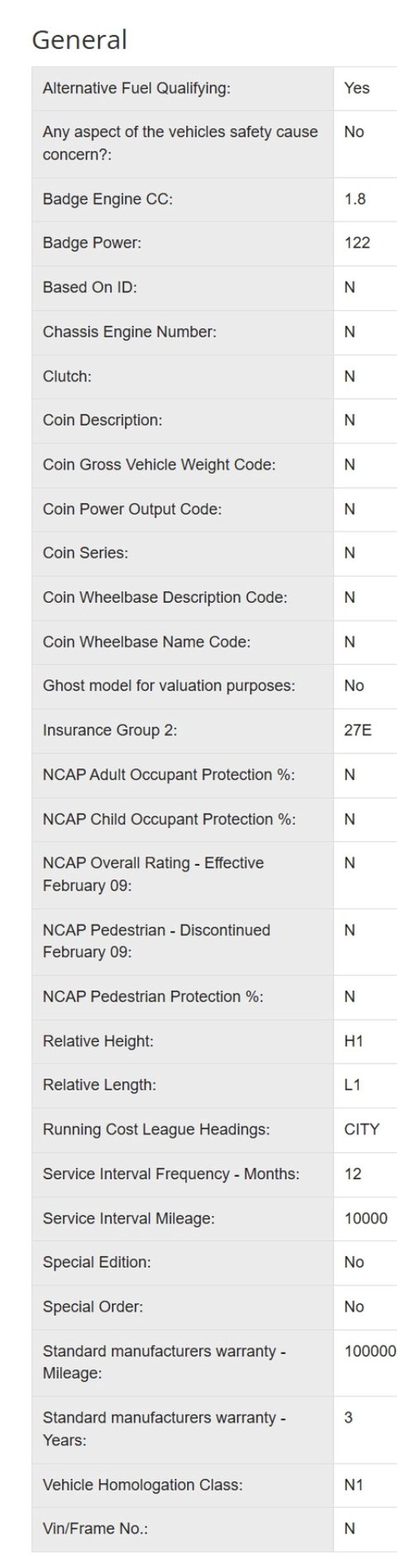
Task: Click NCAP Overall Rating - Effective February 09 label
Action: click(x=153, y=874)
